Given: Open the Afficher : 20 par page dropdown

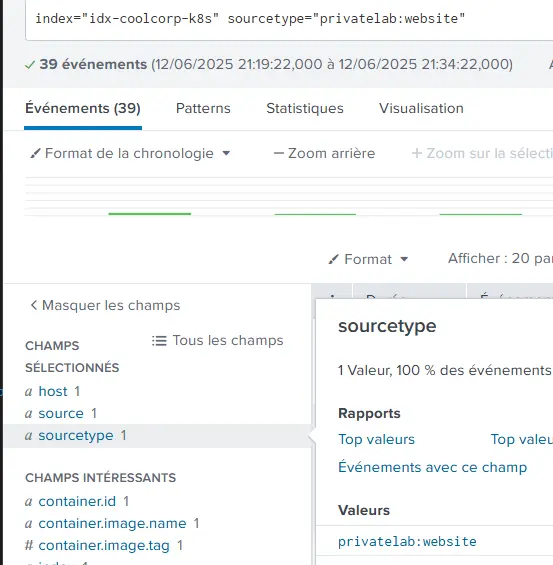Looking at the screenshot, I should pyautogui.click(x=500, y=258).
